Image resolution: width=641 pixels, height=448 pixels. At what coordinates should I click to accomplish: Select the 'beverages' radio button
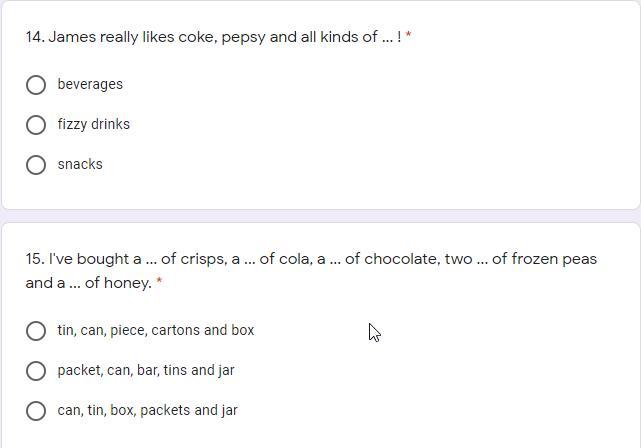point(36,85)
